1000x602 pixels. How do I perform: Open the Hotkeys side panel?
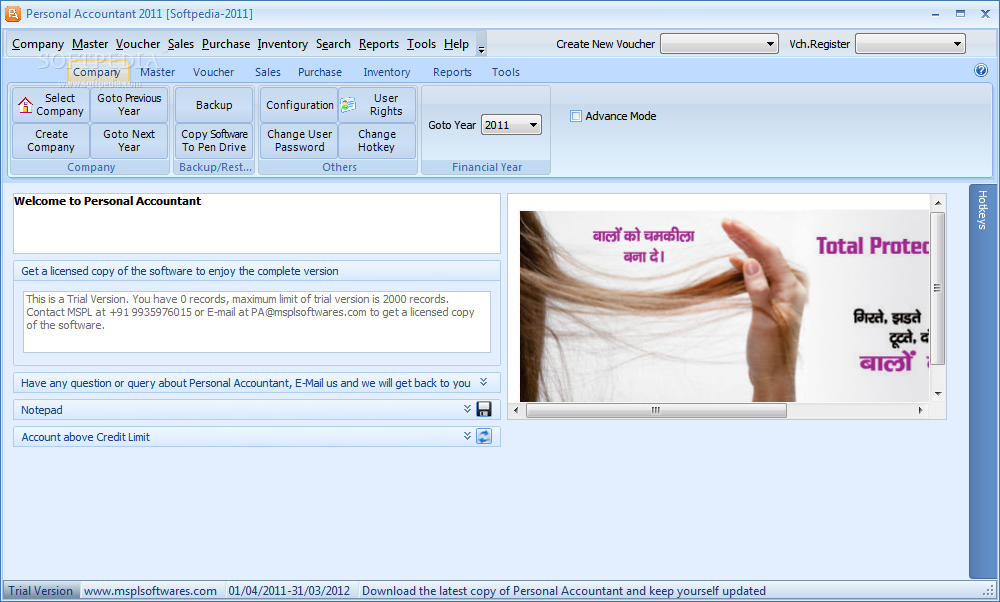(982, 381)
